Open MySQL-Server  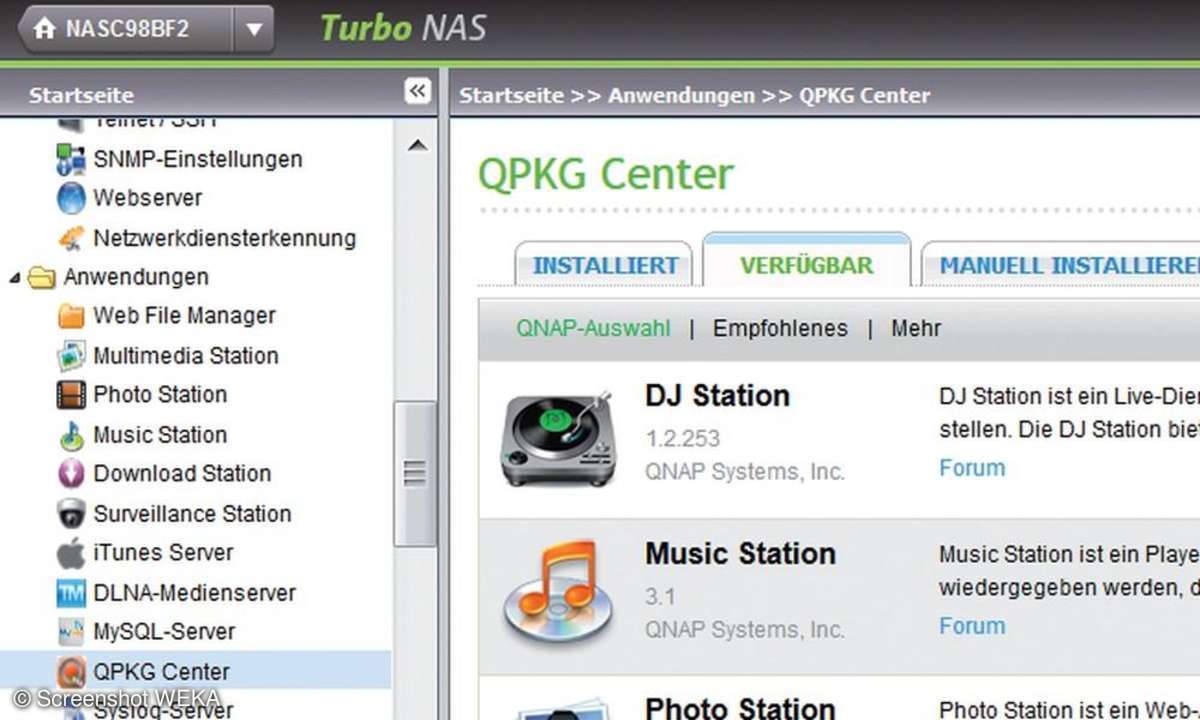[164, 632]
